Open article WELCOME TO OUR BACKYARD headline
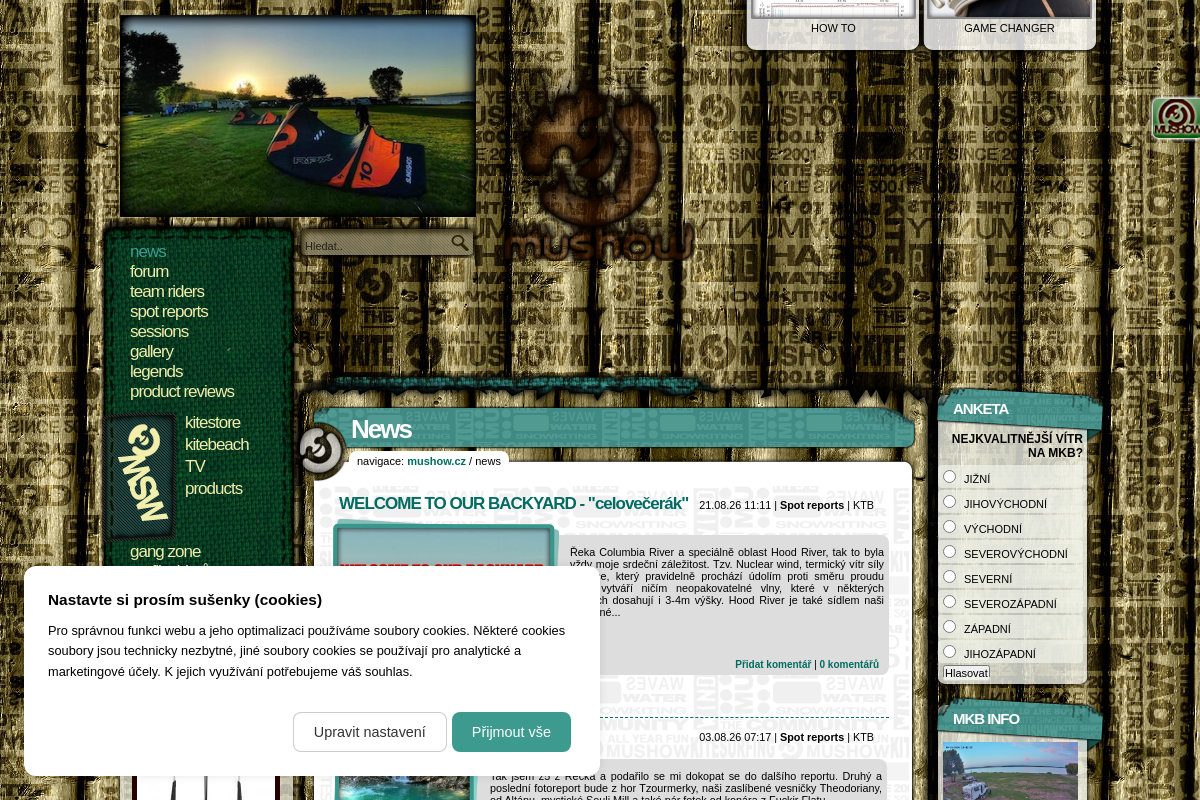The width and height of the screenshot is (1200, 800). tap(514, 504)
